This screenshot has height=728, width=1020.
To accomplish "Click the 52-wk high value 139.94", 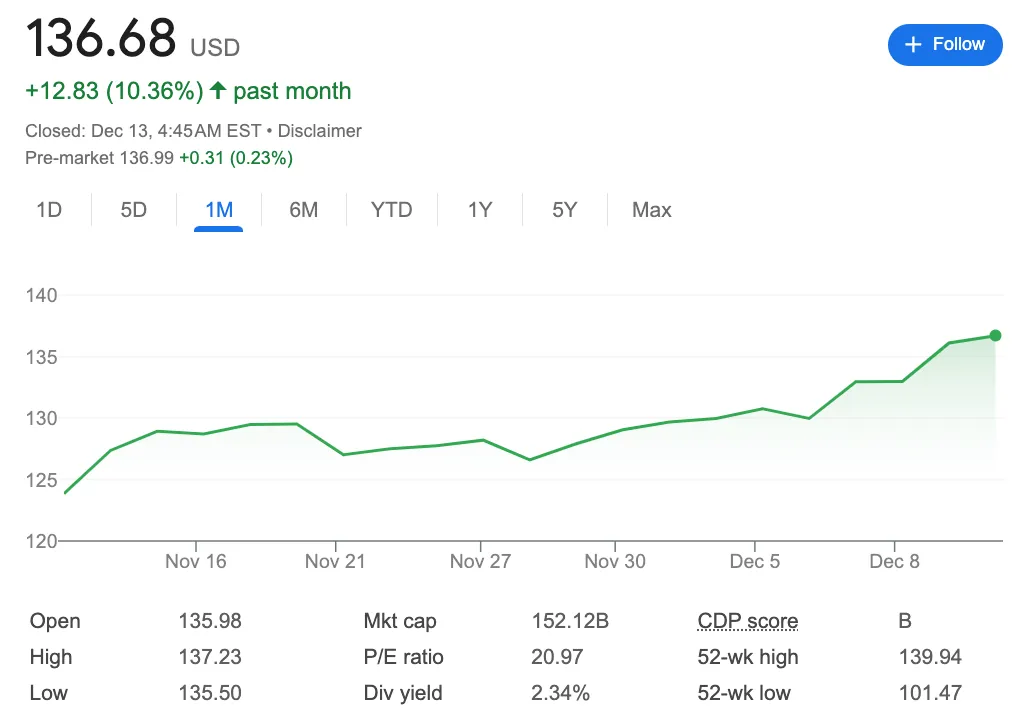I will 930,657.
